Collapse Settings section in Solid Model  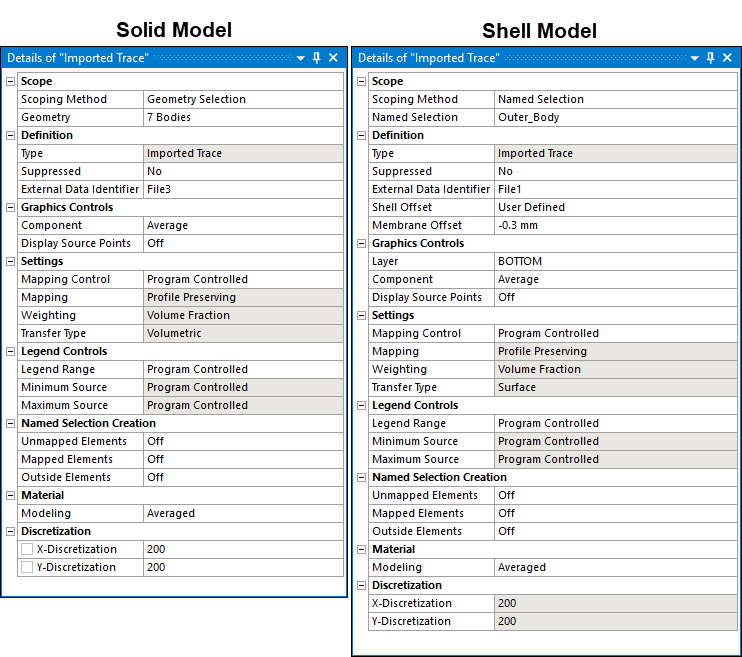(x=10, y=261)
